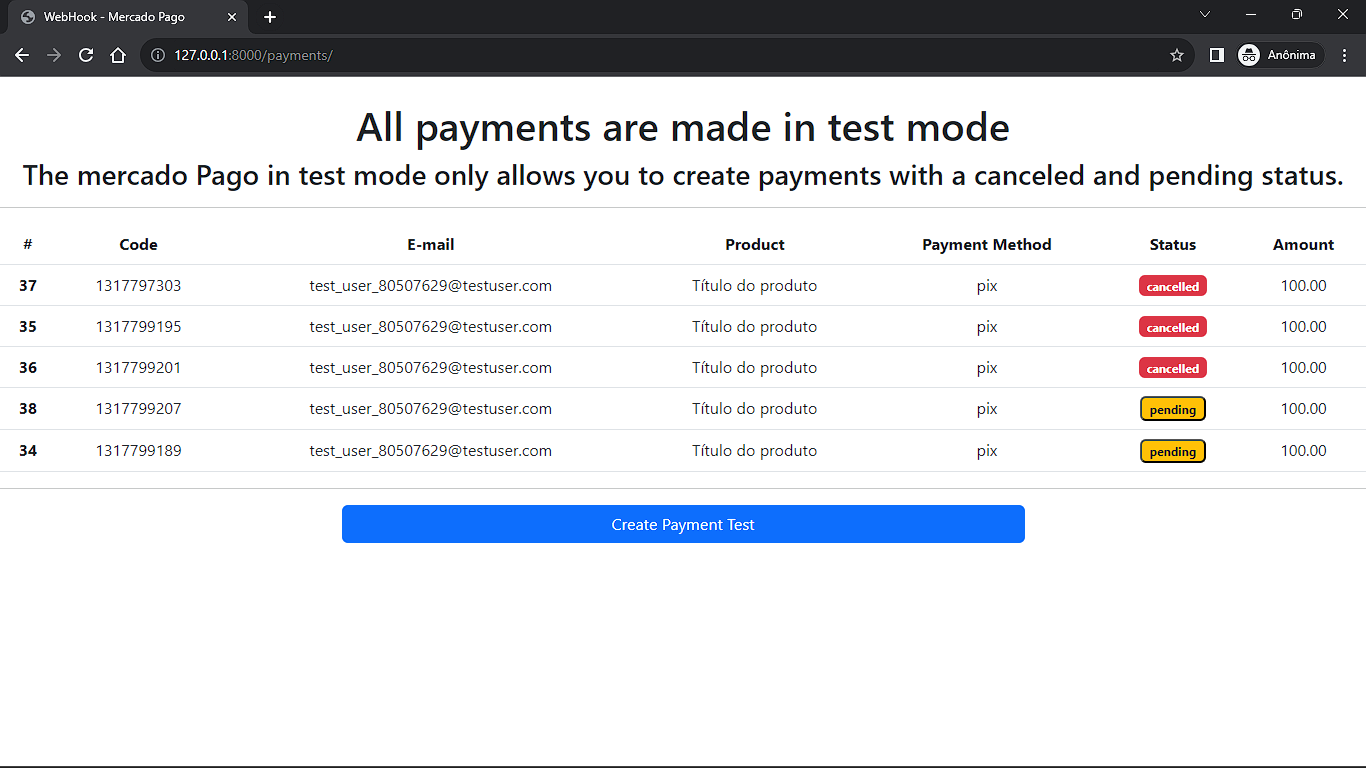
Task: Click pending badge for payment 34
Action: [1173, 451]
